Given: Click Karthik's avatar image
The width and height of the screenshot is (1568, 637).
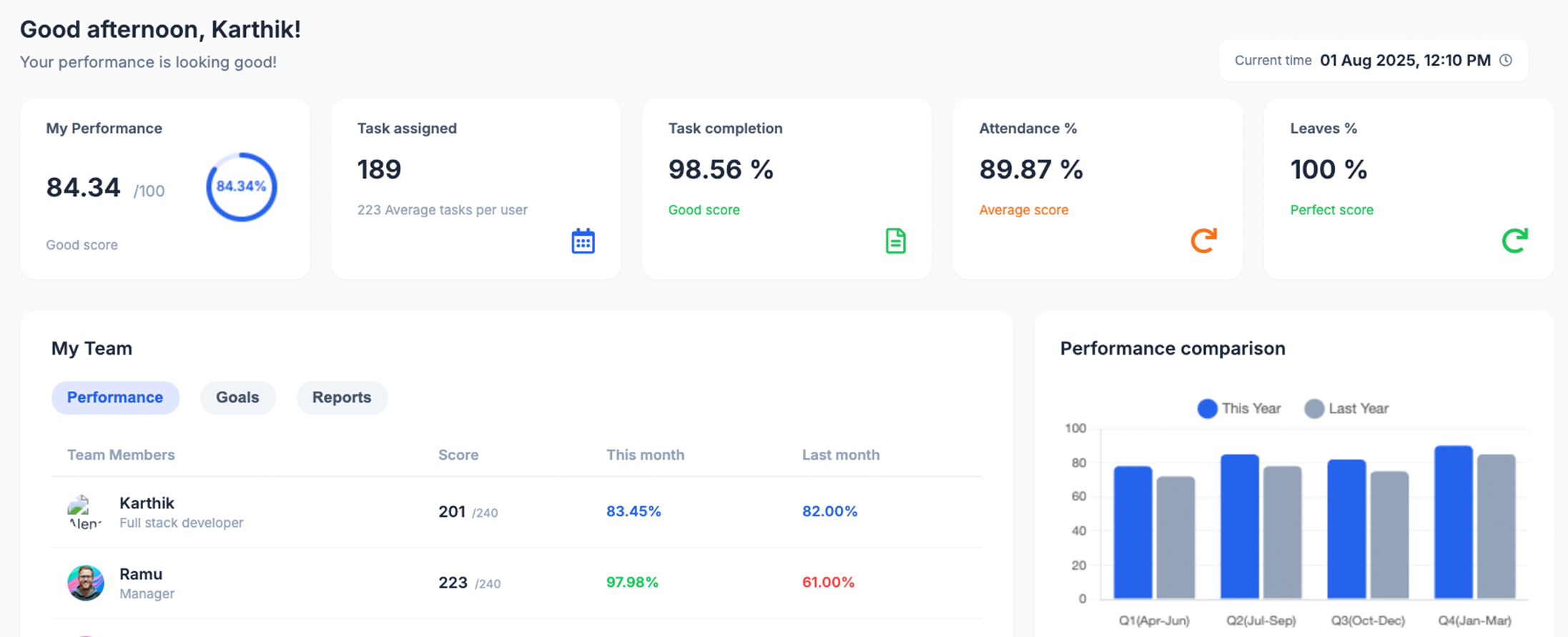Looking at the screenshot, I should pyautogui.click(x=84, y=512).
